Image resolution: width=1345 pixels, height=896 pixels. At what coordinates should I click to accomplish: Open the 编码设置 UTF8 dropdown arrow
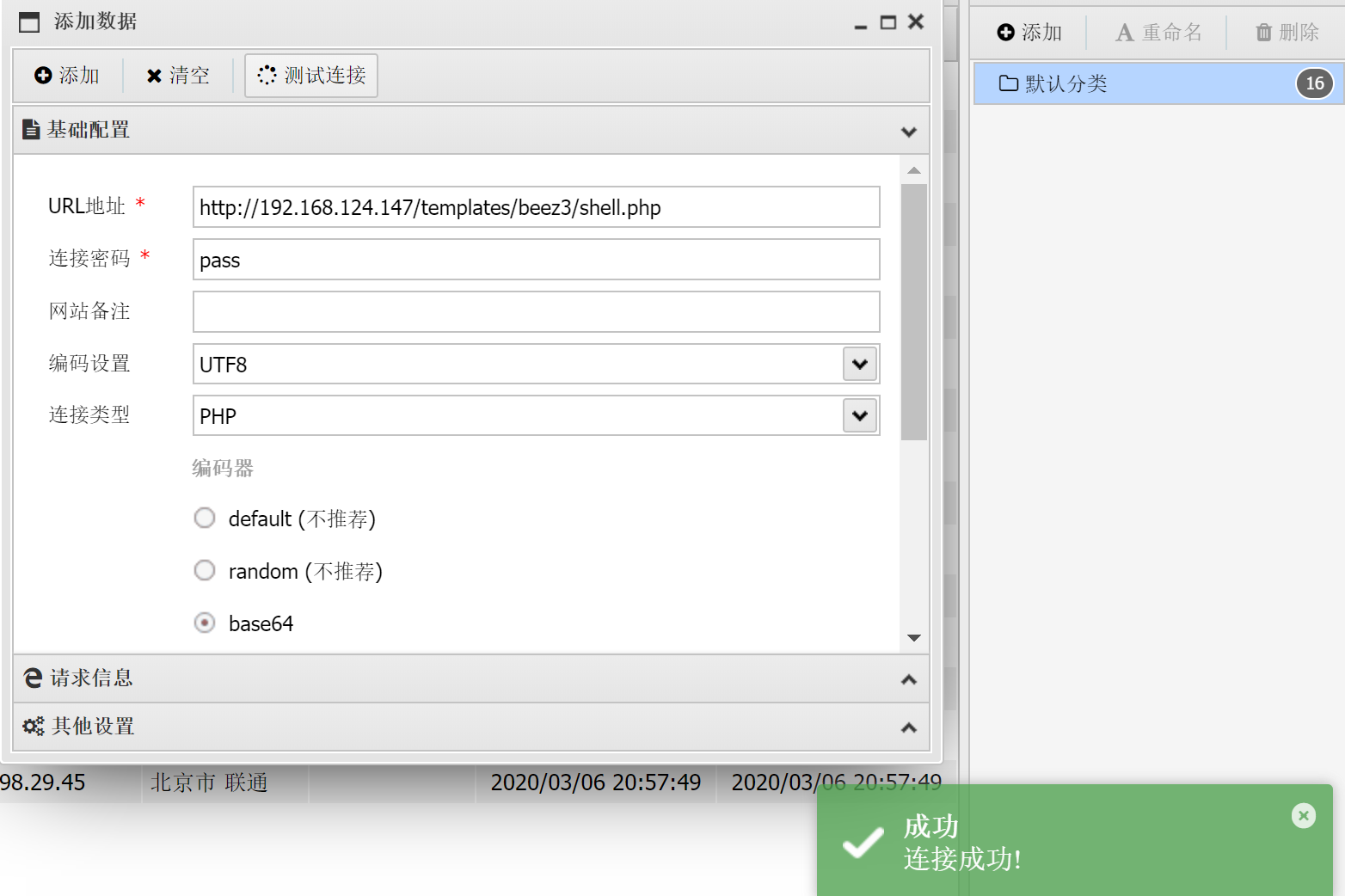(x=860, y=364)
